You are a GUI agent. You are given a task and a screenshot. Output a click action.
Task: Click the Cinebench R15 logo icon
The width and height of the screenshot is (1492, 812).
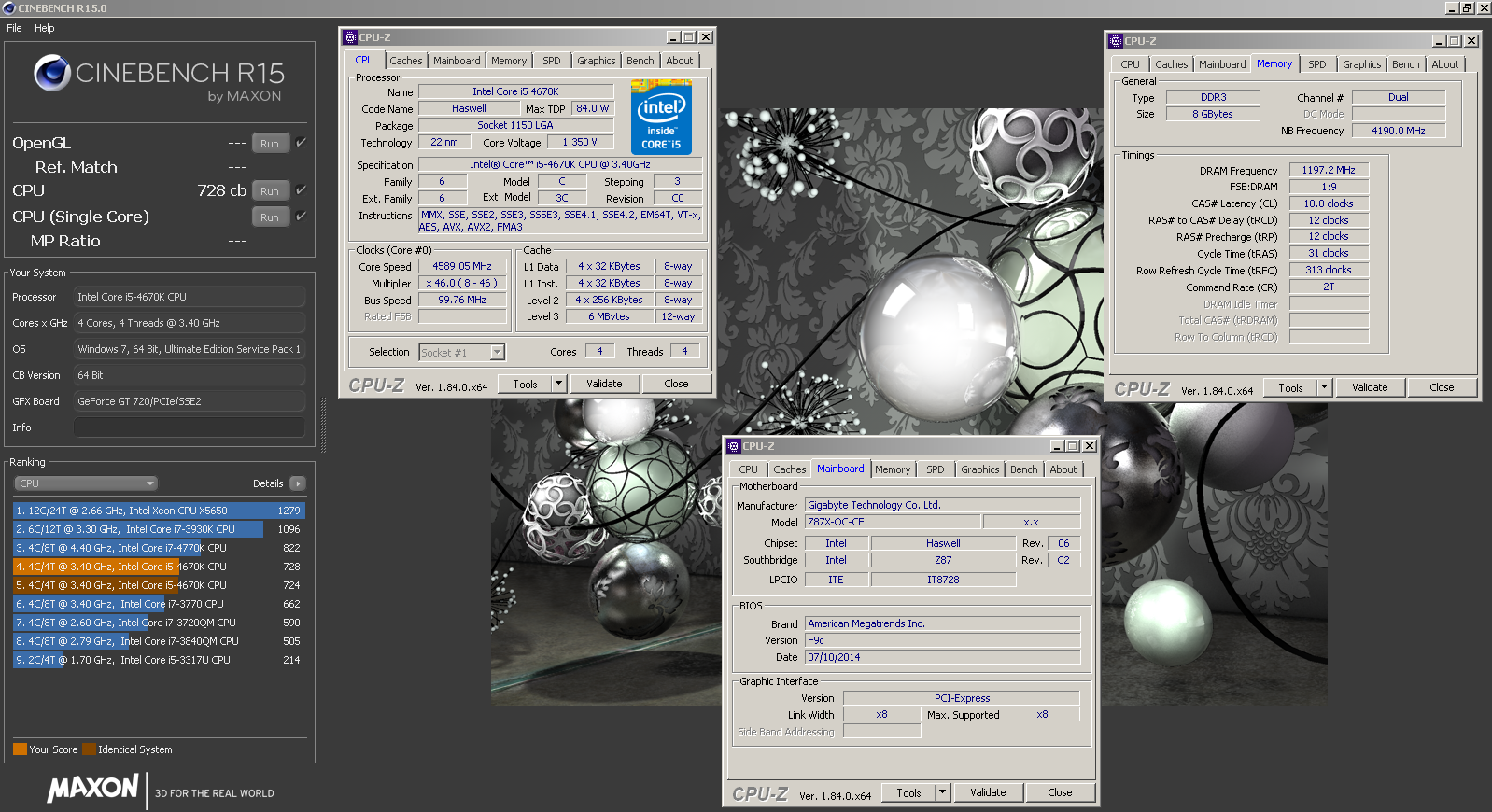[x=52, y=73]
